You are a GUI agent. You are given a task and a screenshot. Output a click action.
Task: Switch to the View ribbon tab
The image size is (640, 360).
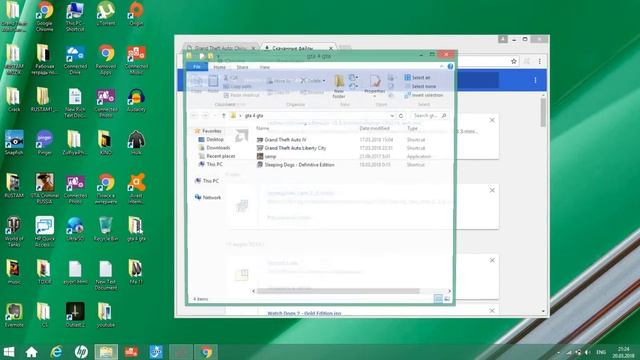tap(264, 67)
